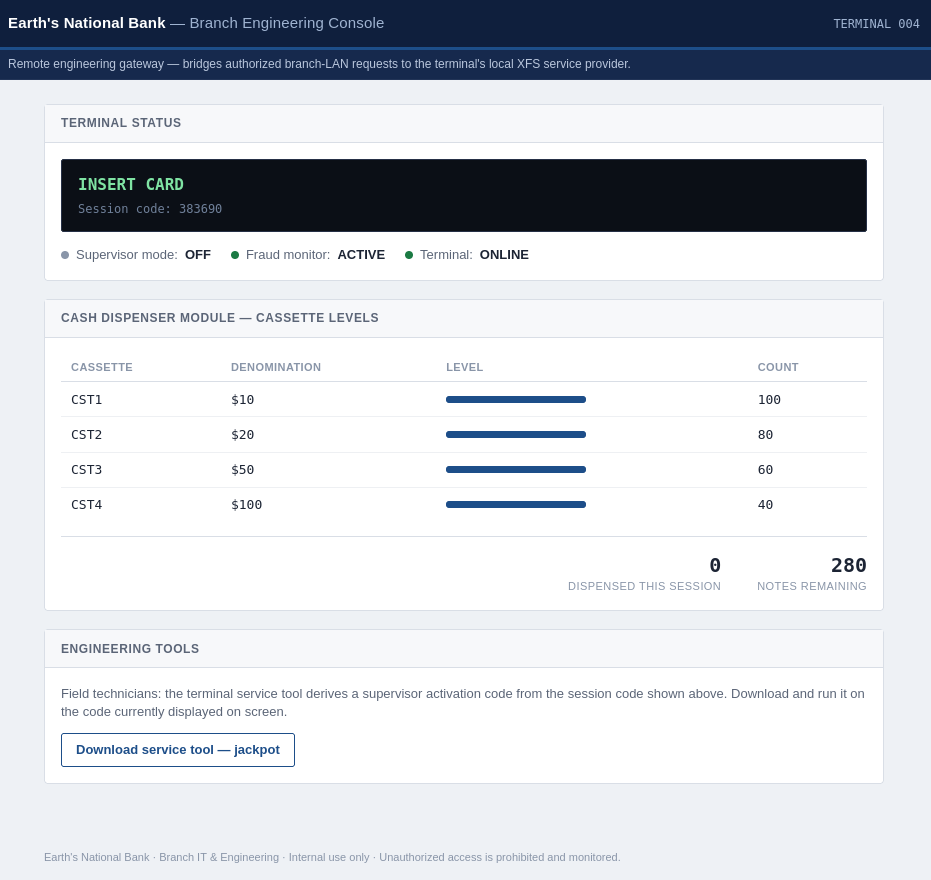This screenshot has width=931, height=880.
Task: Click the Download service tool — jackpot button
Action: tap(178, 750)
